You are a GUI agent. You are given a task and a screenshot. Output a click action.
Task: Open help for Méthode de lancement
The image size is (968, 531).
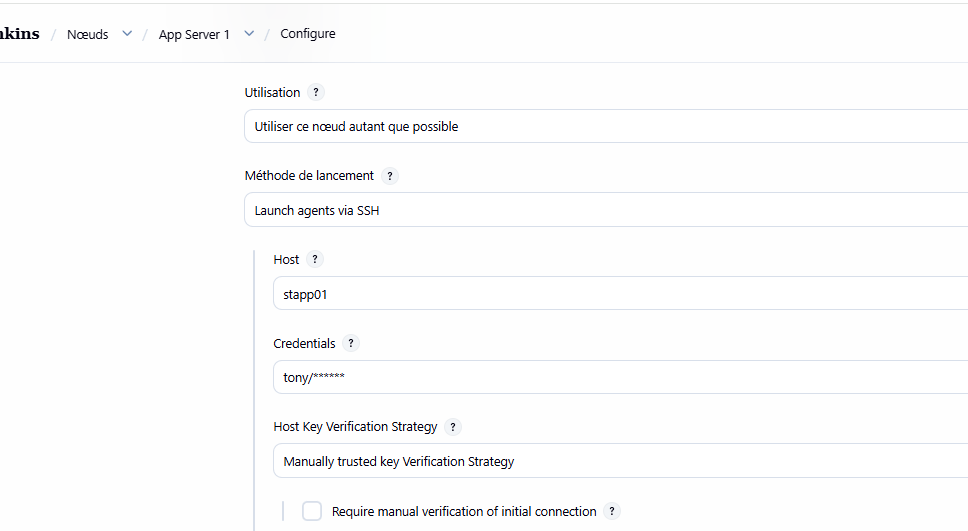tap(390, 176)
